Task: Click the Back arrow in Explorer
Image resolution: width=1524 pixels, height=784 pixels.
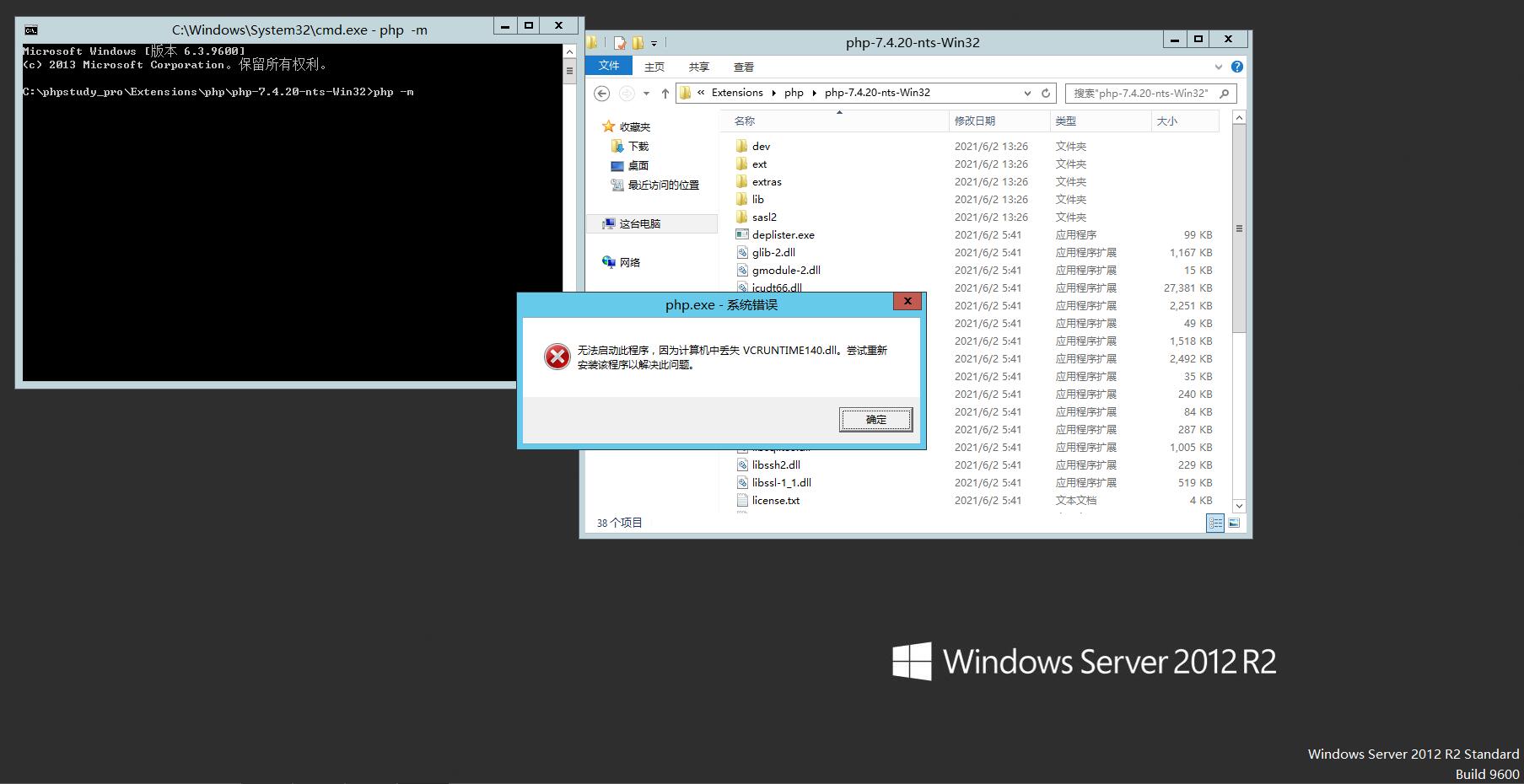Action: point(601,94)
